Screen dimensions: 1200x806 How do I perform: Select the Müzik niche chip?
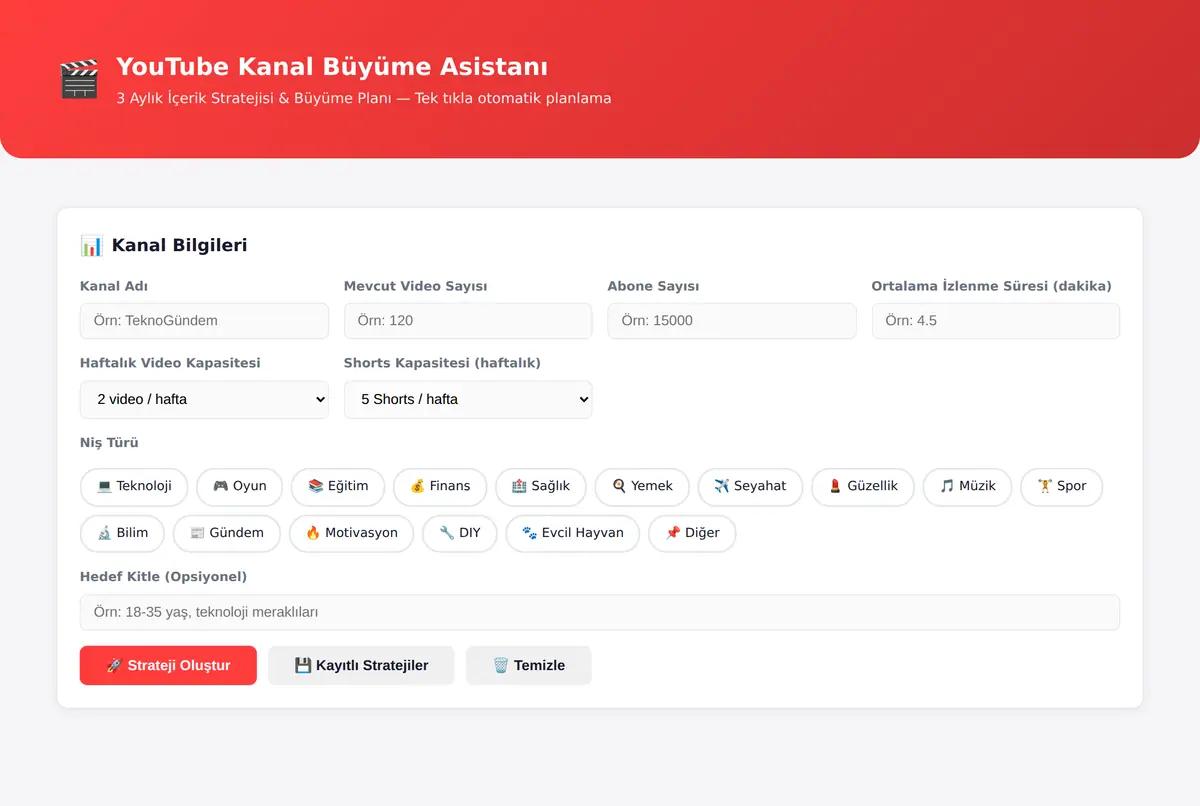coord(967,486)
